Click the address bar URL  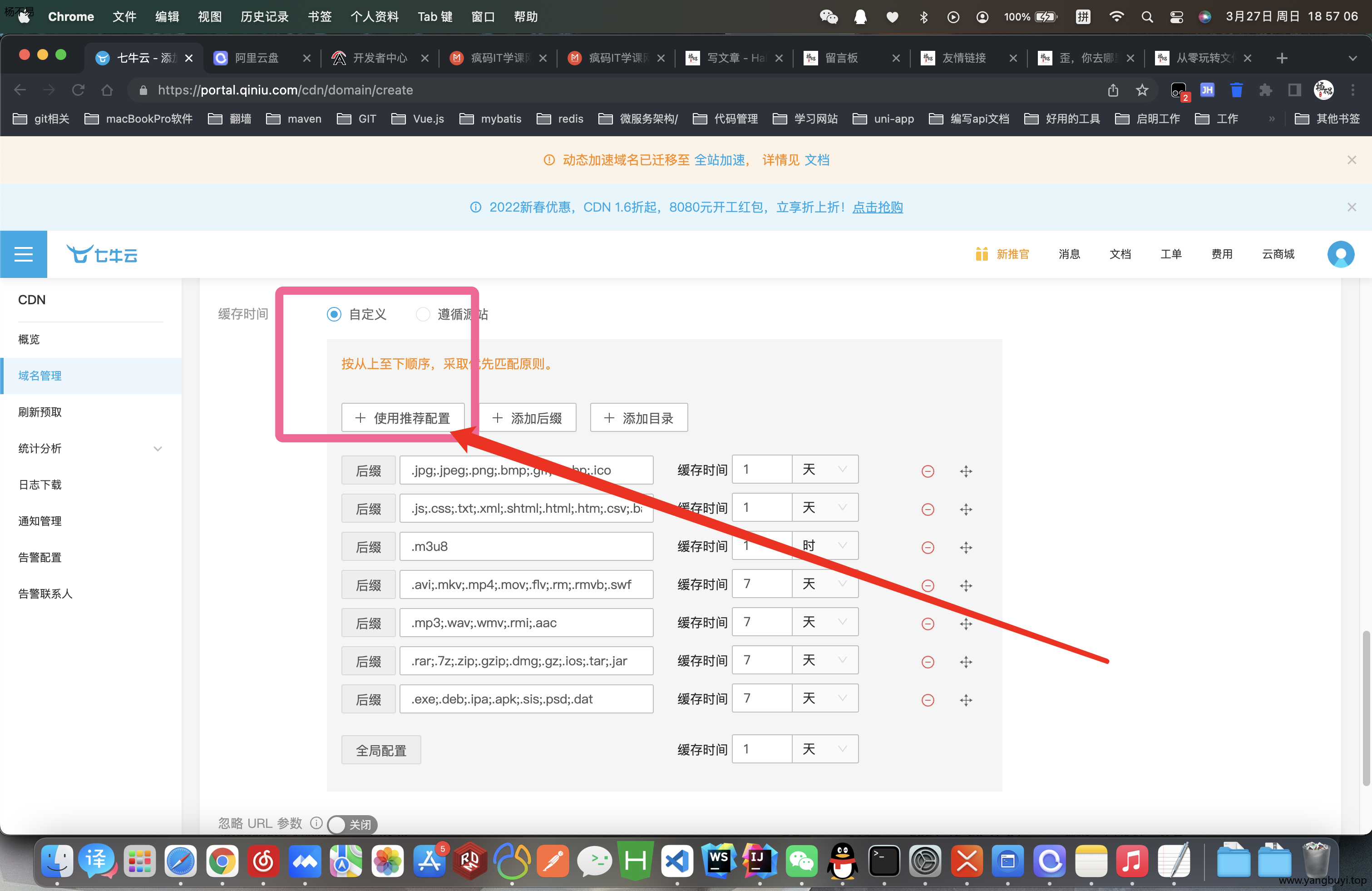[x=286, y=90]
